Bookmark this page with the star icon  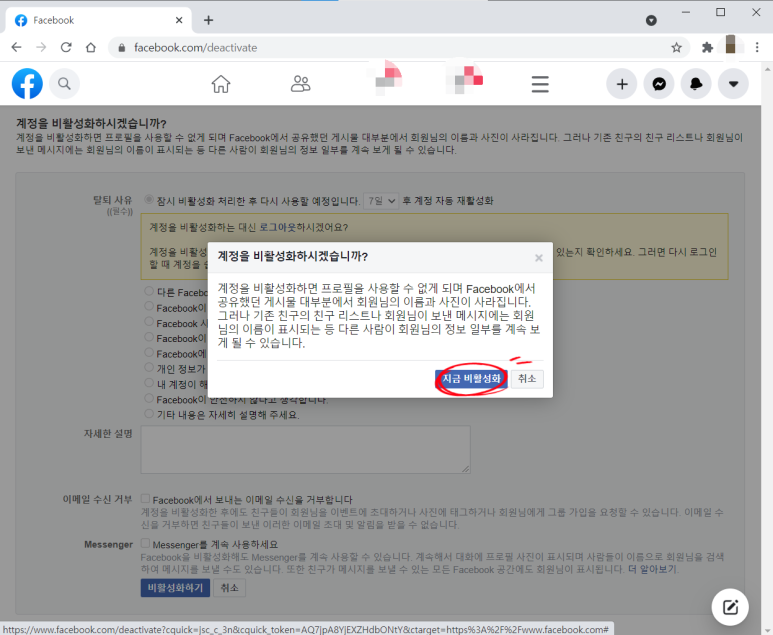pyautogui.click(x=676, y=47)
